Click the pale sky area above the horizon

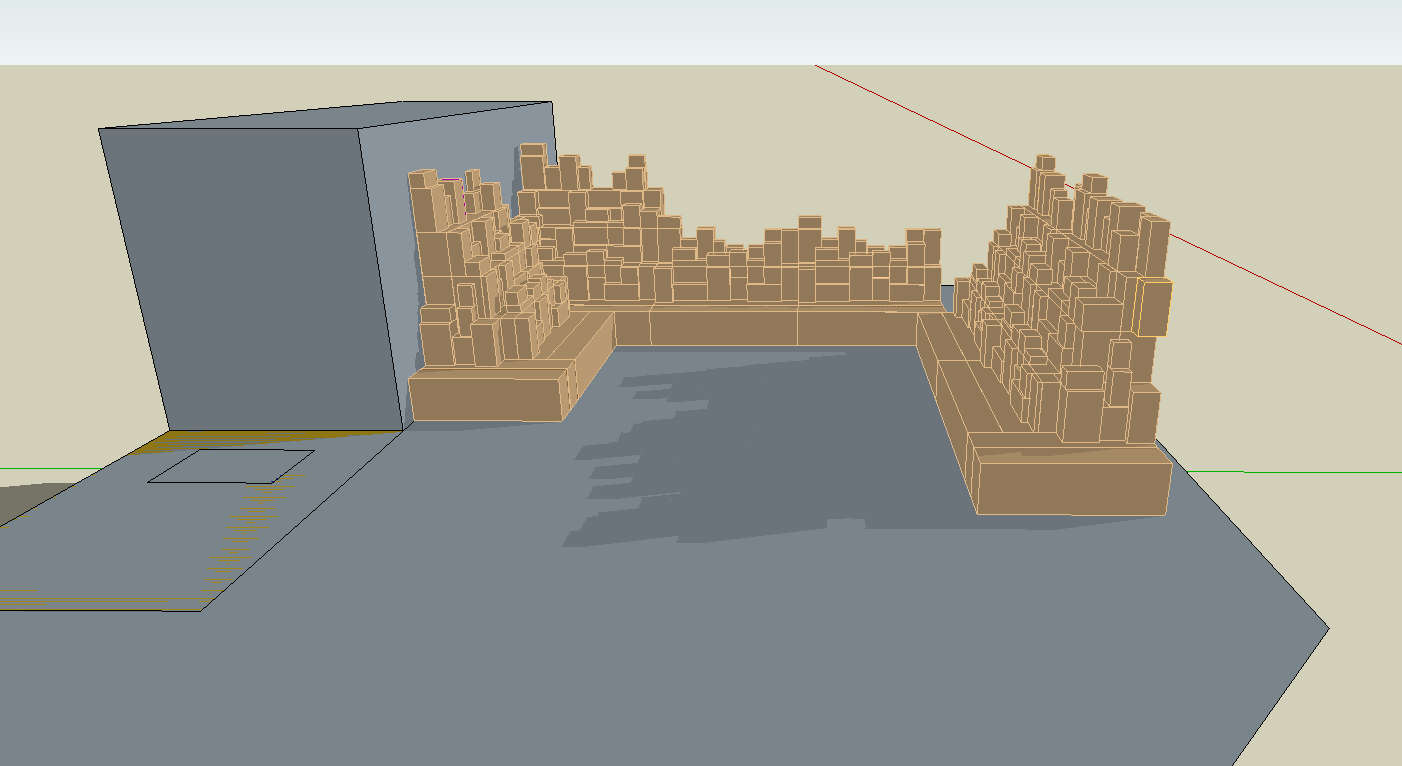tap(700, 30)
